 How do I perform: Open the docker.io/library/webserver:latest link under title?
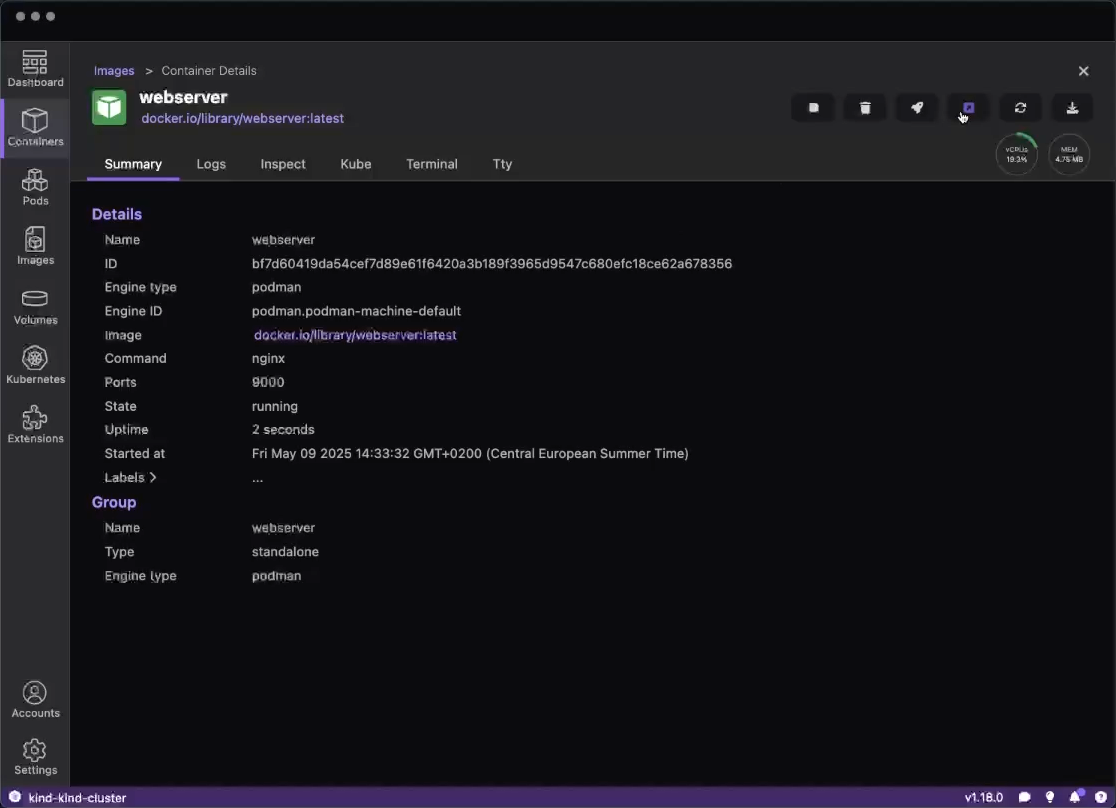pyautogui.click(x=242, y=118)
